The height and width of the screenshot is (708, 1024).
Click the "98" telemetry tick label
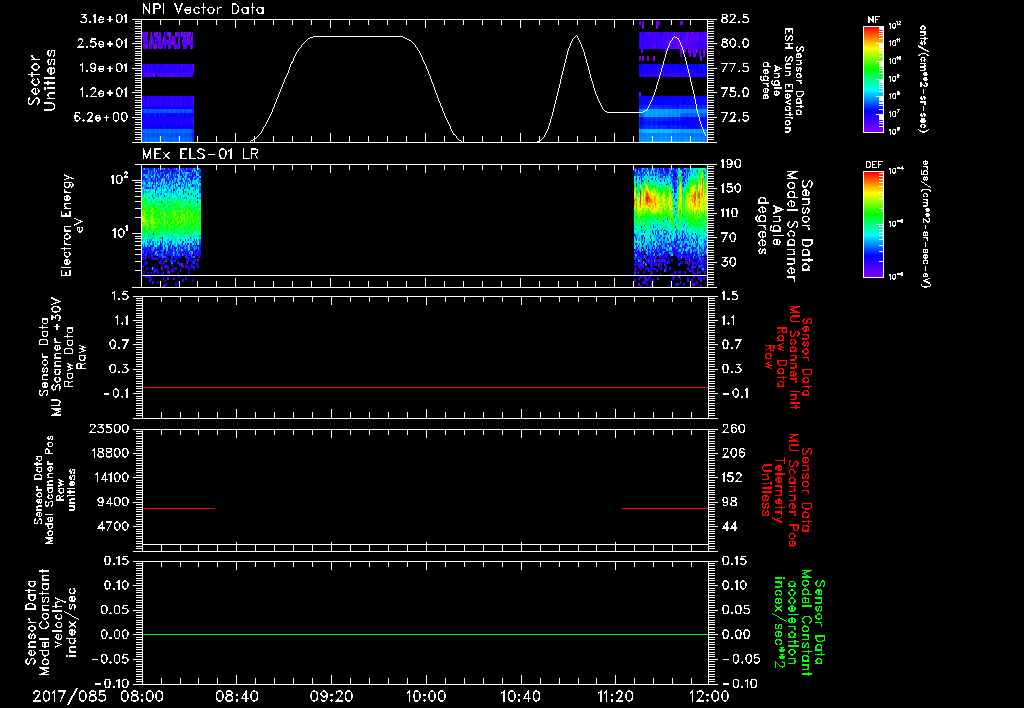coord(729,502)
